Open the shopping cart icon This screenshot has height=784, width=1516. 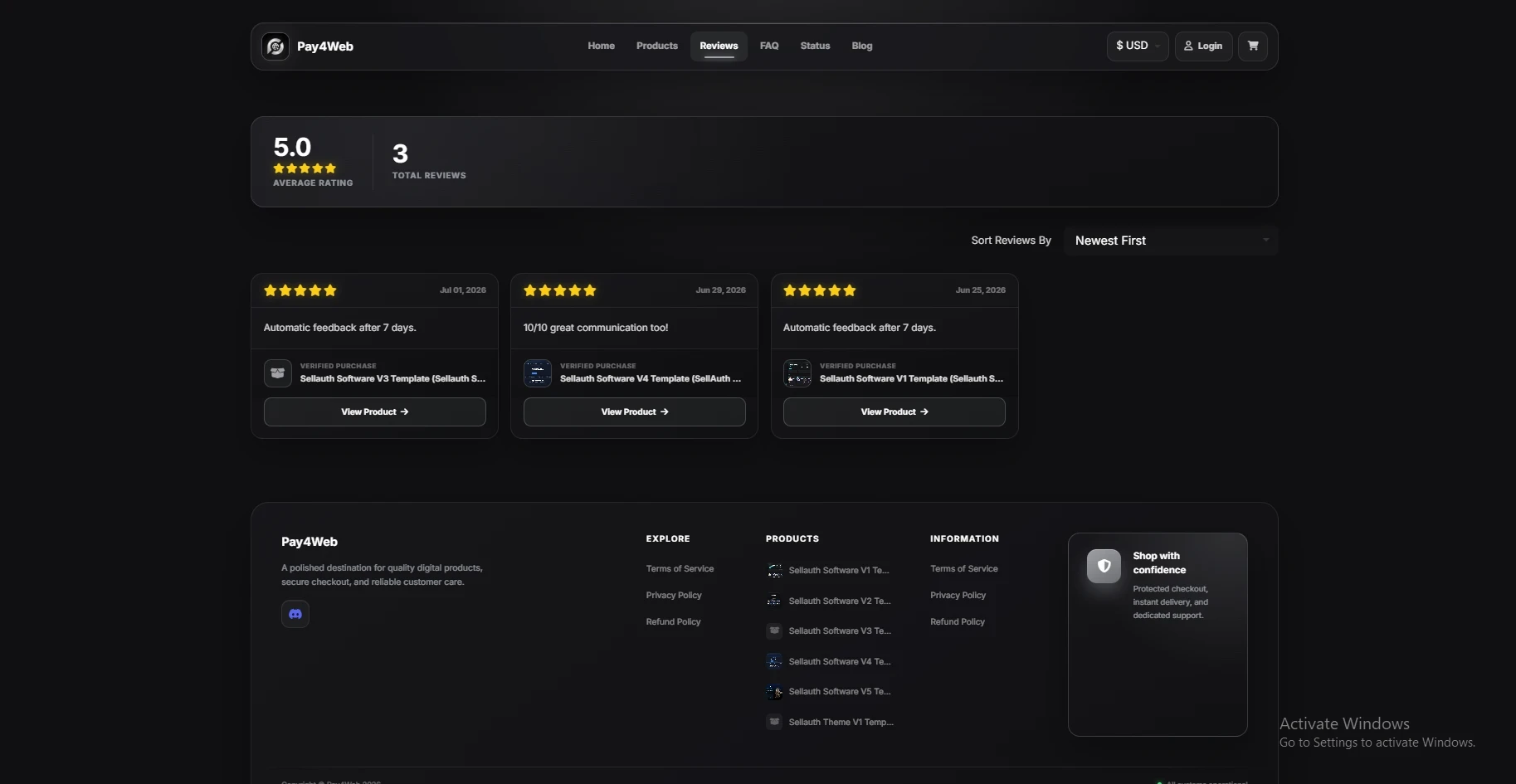pyautogui.click(x=1253, y=46)
